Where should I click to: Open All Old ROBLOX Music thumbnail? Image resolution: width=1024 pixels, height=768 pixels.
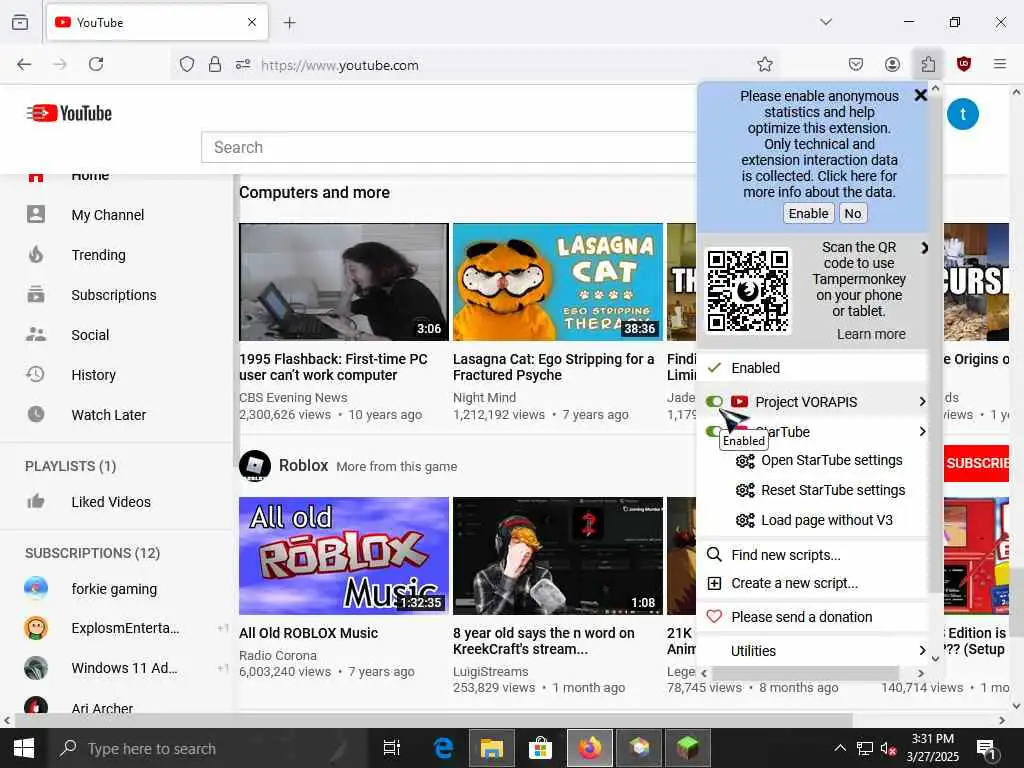pos(344,556)
